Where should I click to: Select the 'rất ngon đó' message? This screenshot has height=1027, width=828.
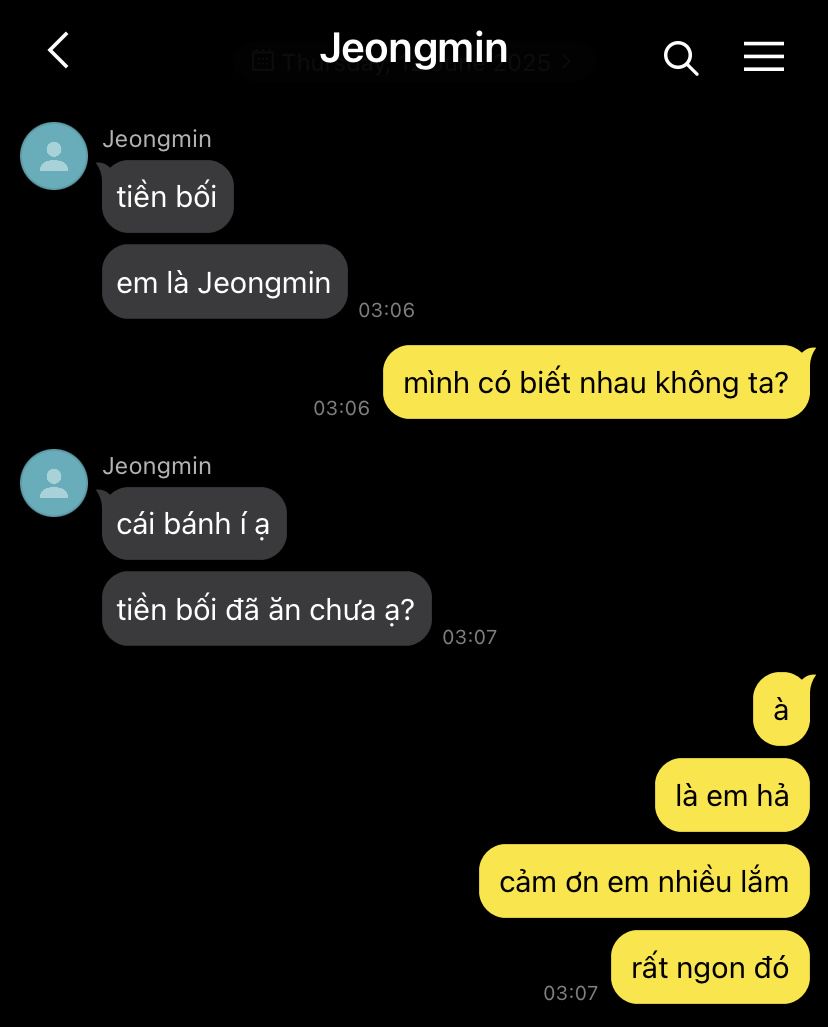tap(711, 967)
